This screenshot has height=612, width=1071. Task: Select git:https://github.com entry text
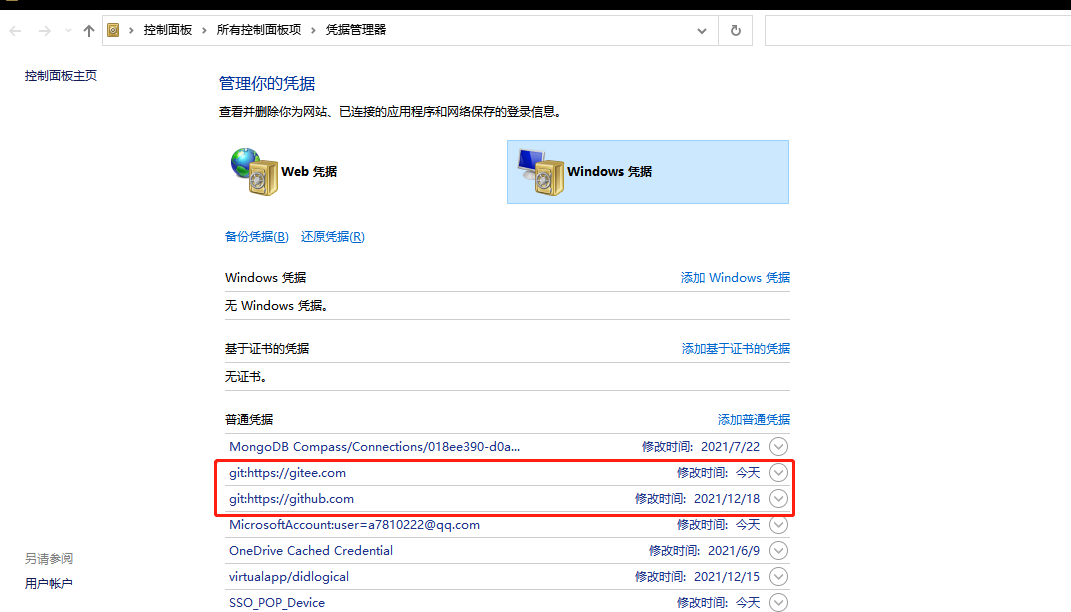tap(292, 499)
